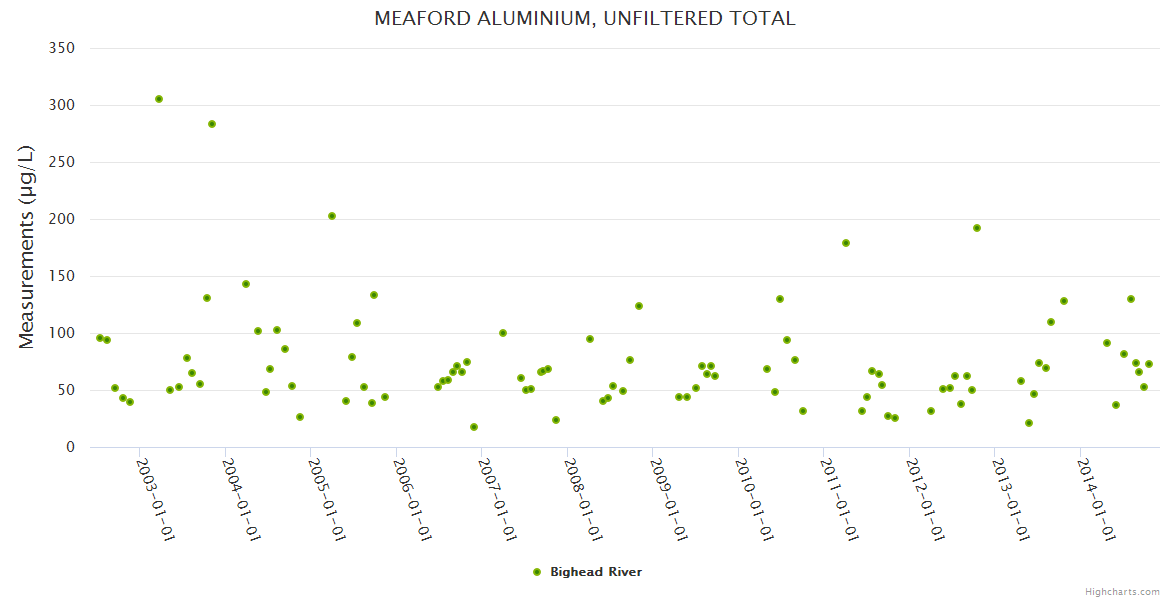Select the 2011 data point near 179
The image size is (1170, 600).
pos(846,243)
